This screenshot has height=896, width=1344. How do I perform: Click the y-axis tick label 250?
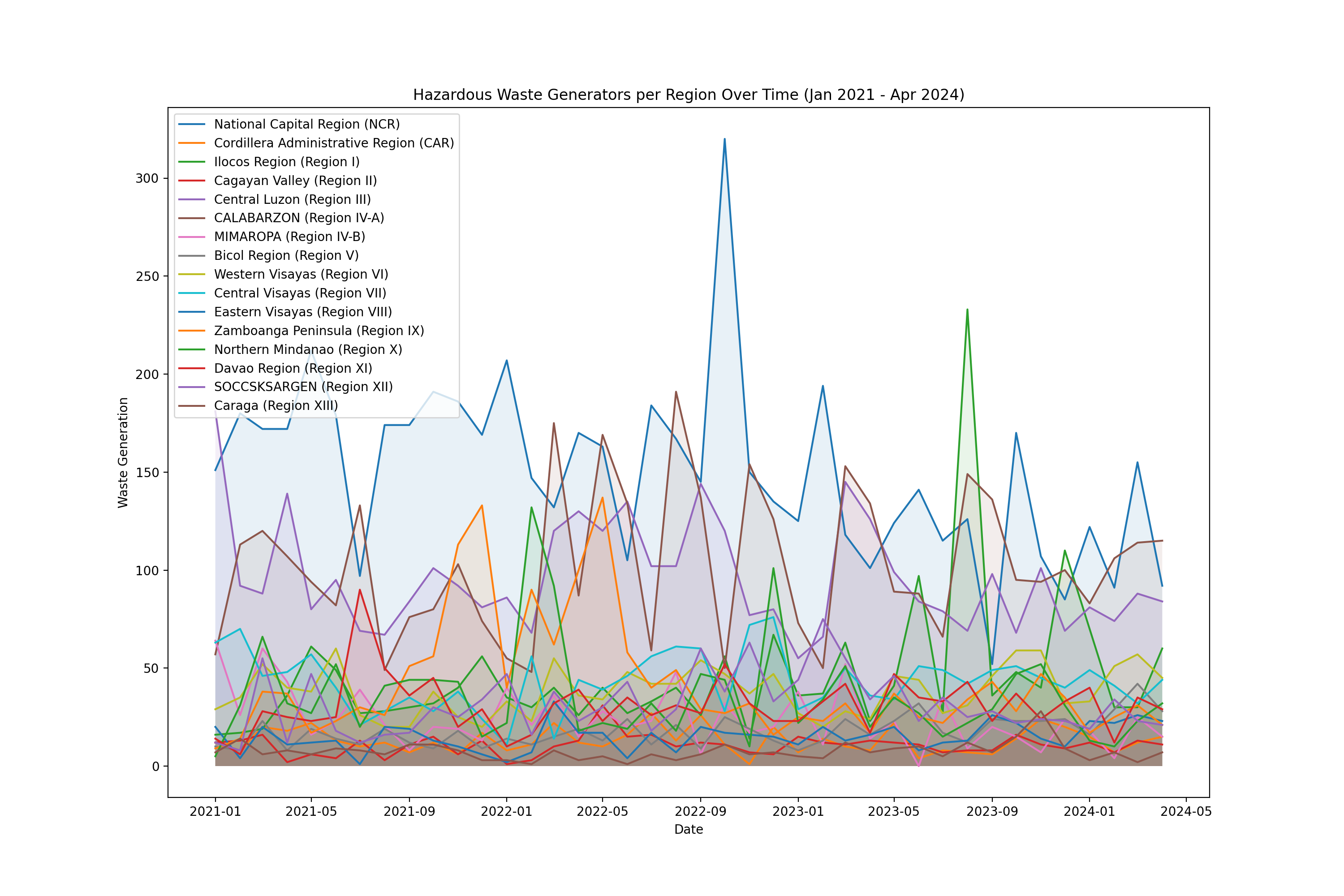(147, 276)
